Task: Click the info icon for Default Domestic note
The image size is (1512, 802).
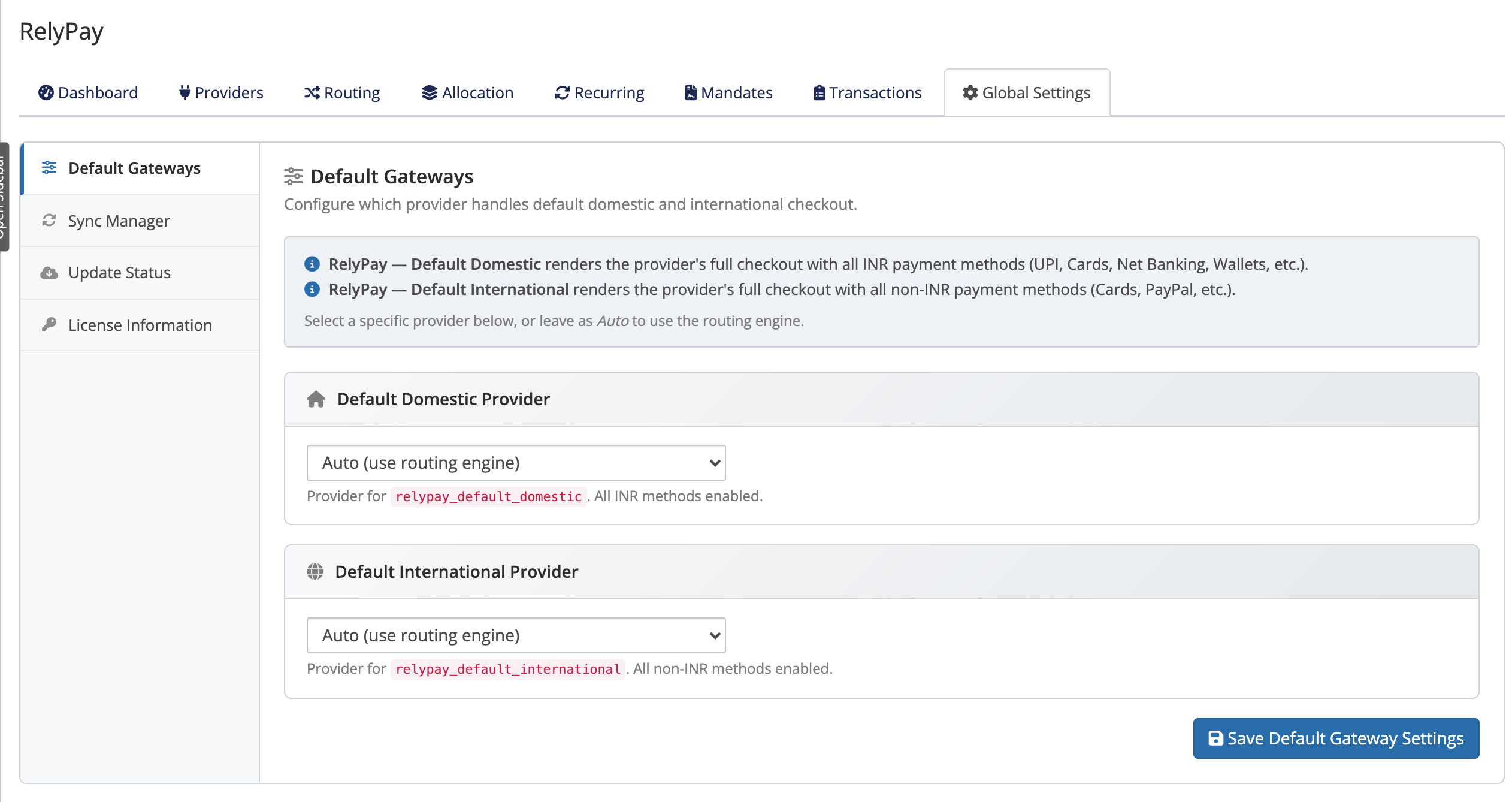Action: point(312,264)
